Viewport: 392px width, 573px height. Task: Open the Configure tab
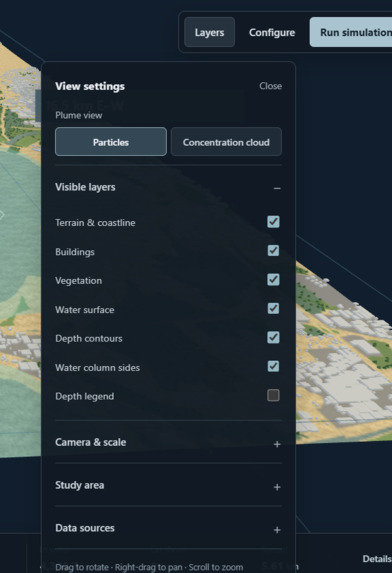coord(272,32)
